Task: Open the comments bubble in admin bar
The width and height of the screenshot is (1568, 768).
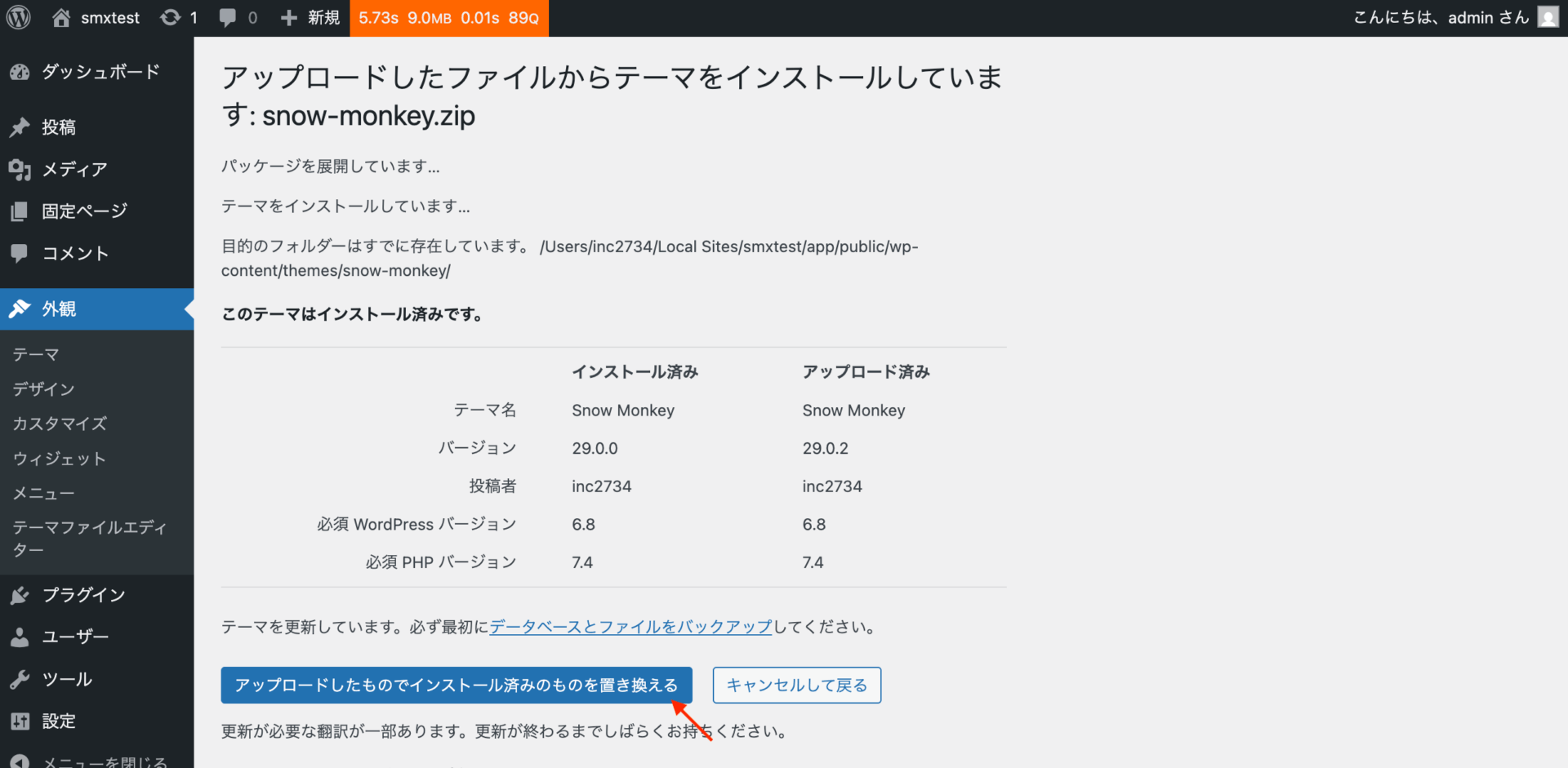Action: coord(227,18)
